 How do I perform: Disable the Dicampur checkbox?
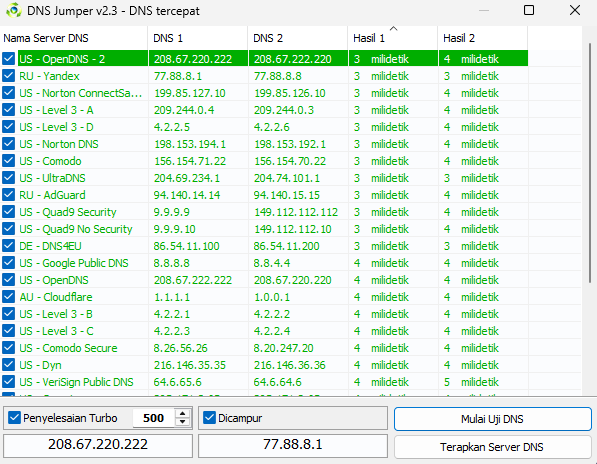[209, 418]
